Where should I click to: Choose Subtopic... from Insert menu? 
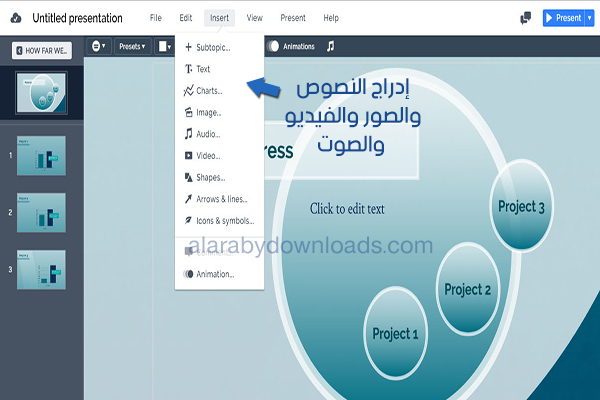click(x=219, y=47)
